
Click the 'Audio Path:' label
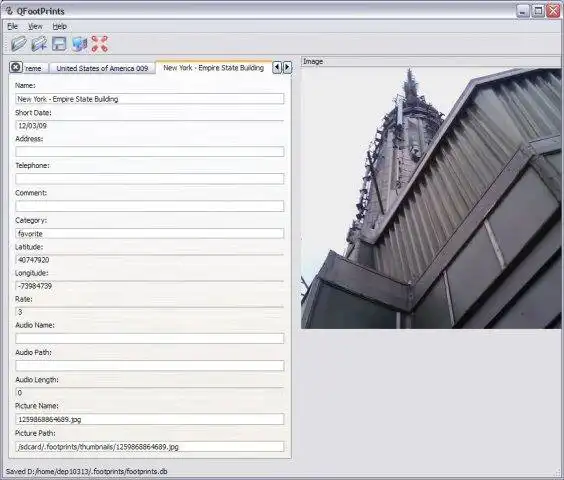click(33, 352)
